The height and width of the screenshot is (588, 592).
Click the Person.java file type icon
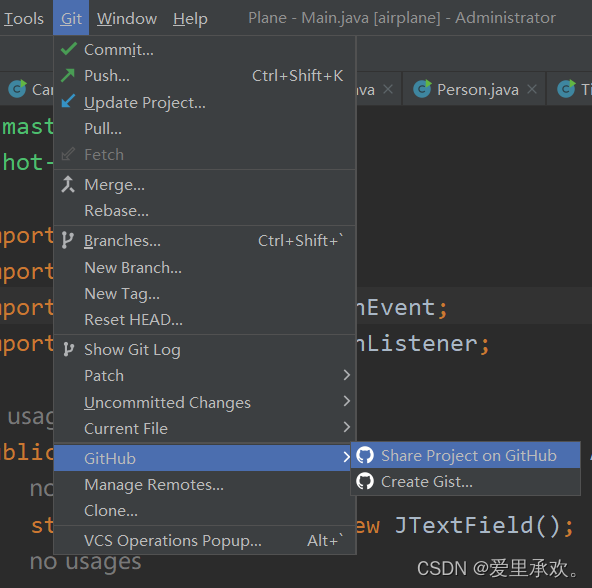tap(422, 89)
